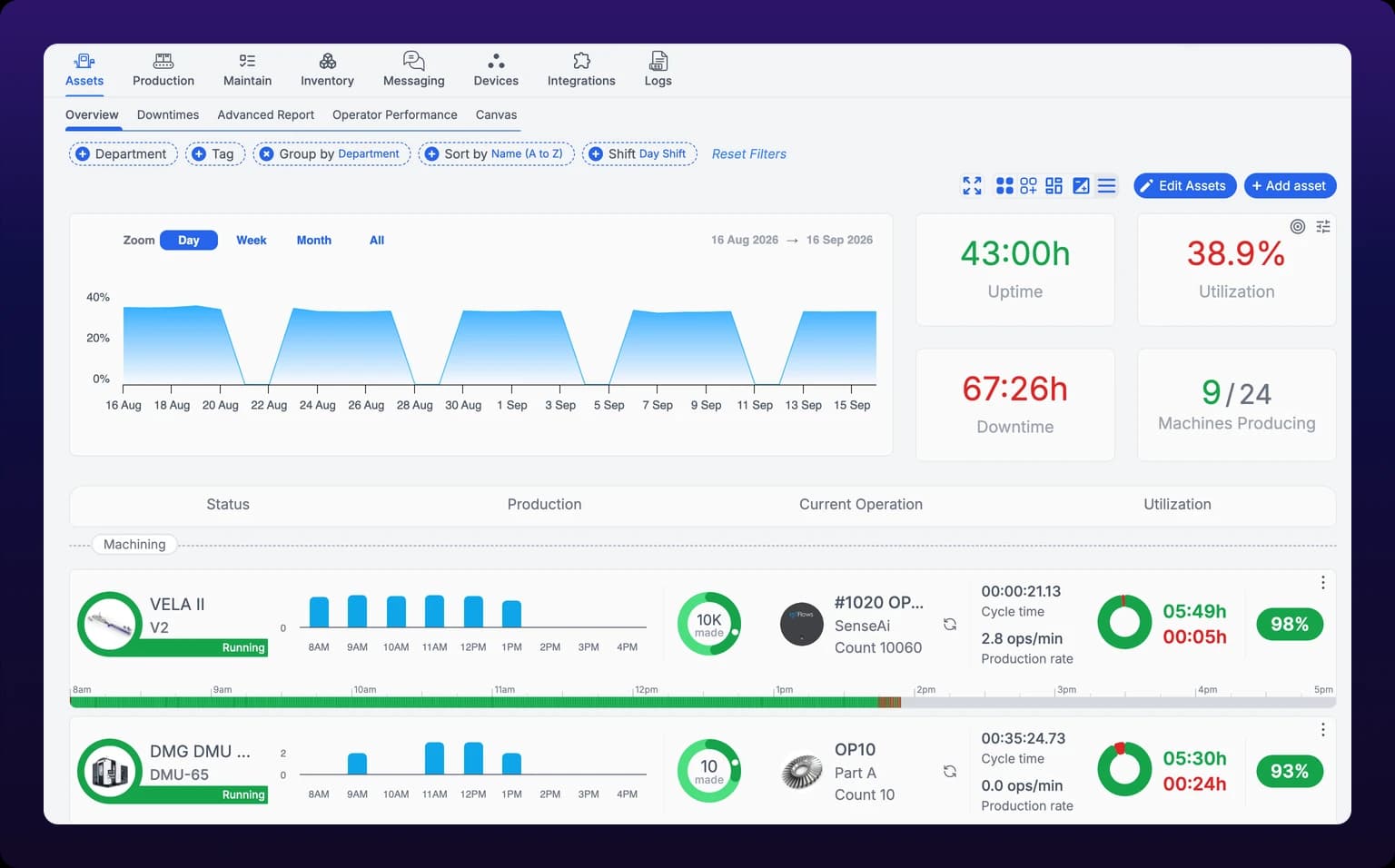Switch to the chart view icon
The width and height of the screenshot is (1395, 868).
tap(1081, 185)
